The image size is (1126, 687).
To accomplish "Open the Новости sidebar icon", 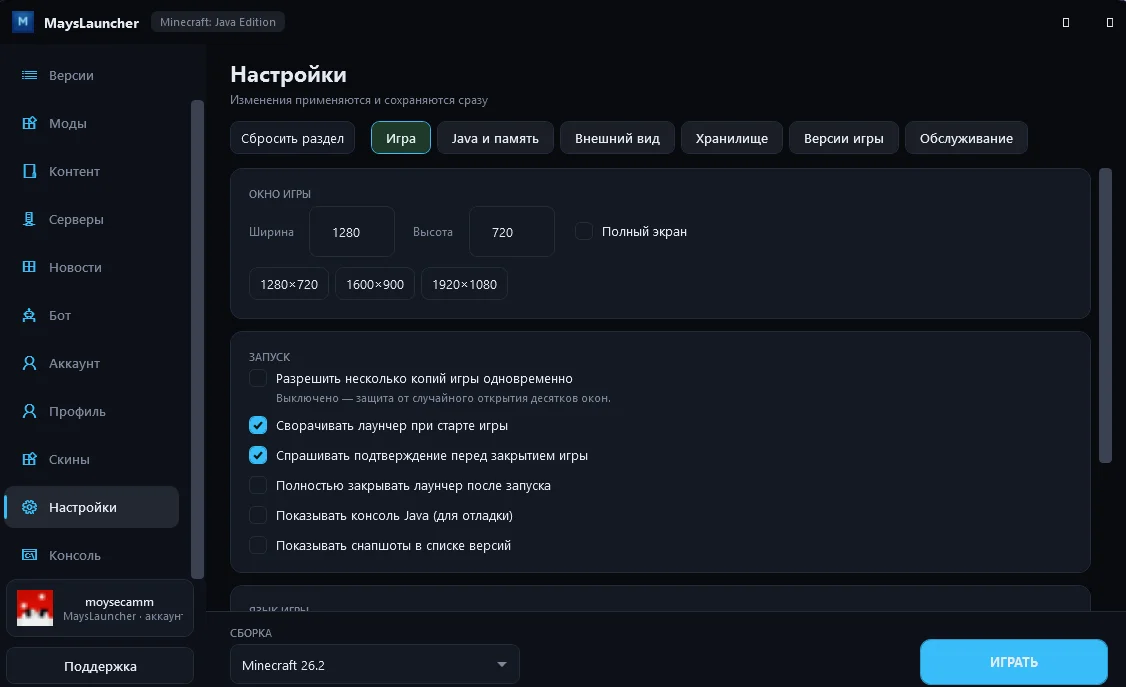I will point(29,267).
